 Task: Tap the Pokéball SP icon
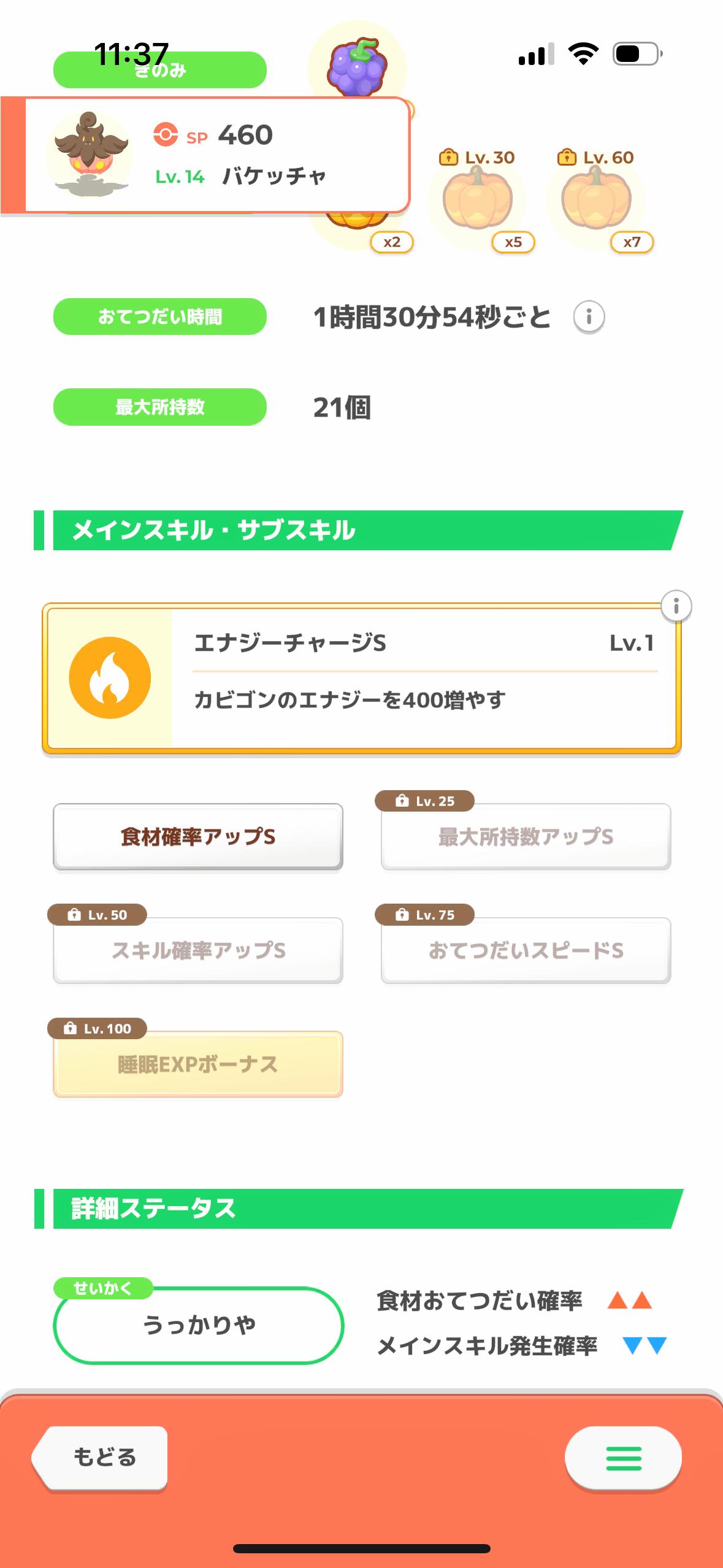coord(166,134)
